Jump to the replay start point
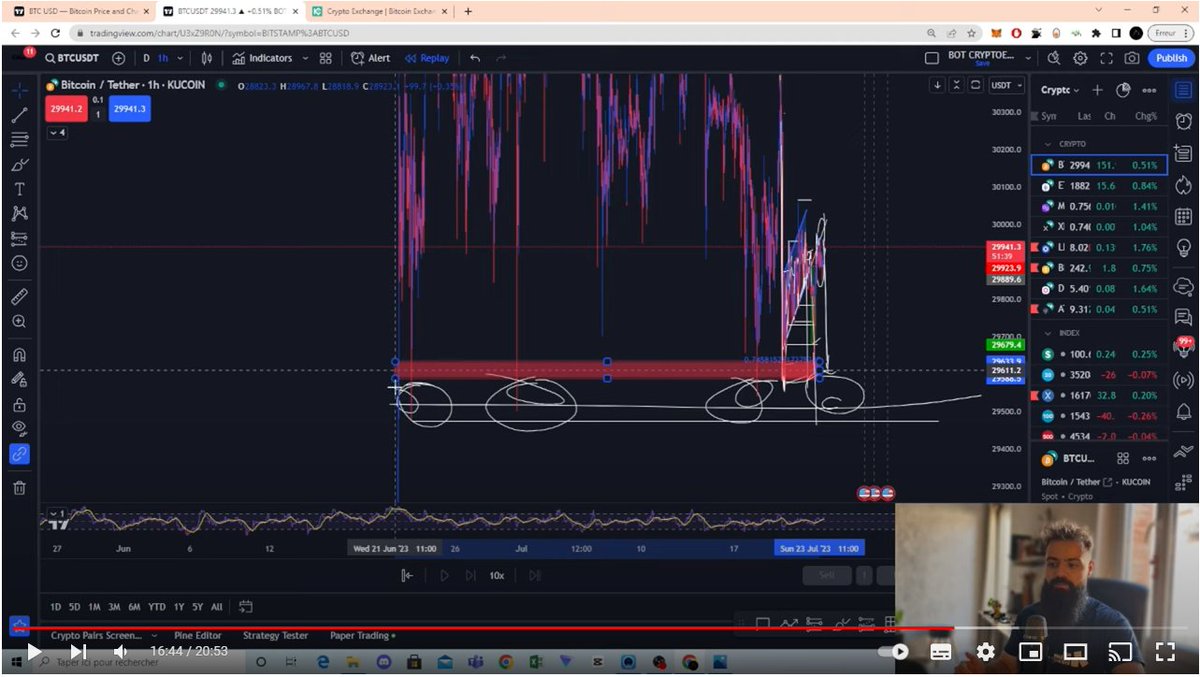1200x677 pixels. (407, 575)
